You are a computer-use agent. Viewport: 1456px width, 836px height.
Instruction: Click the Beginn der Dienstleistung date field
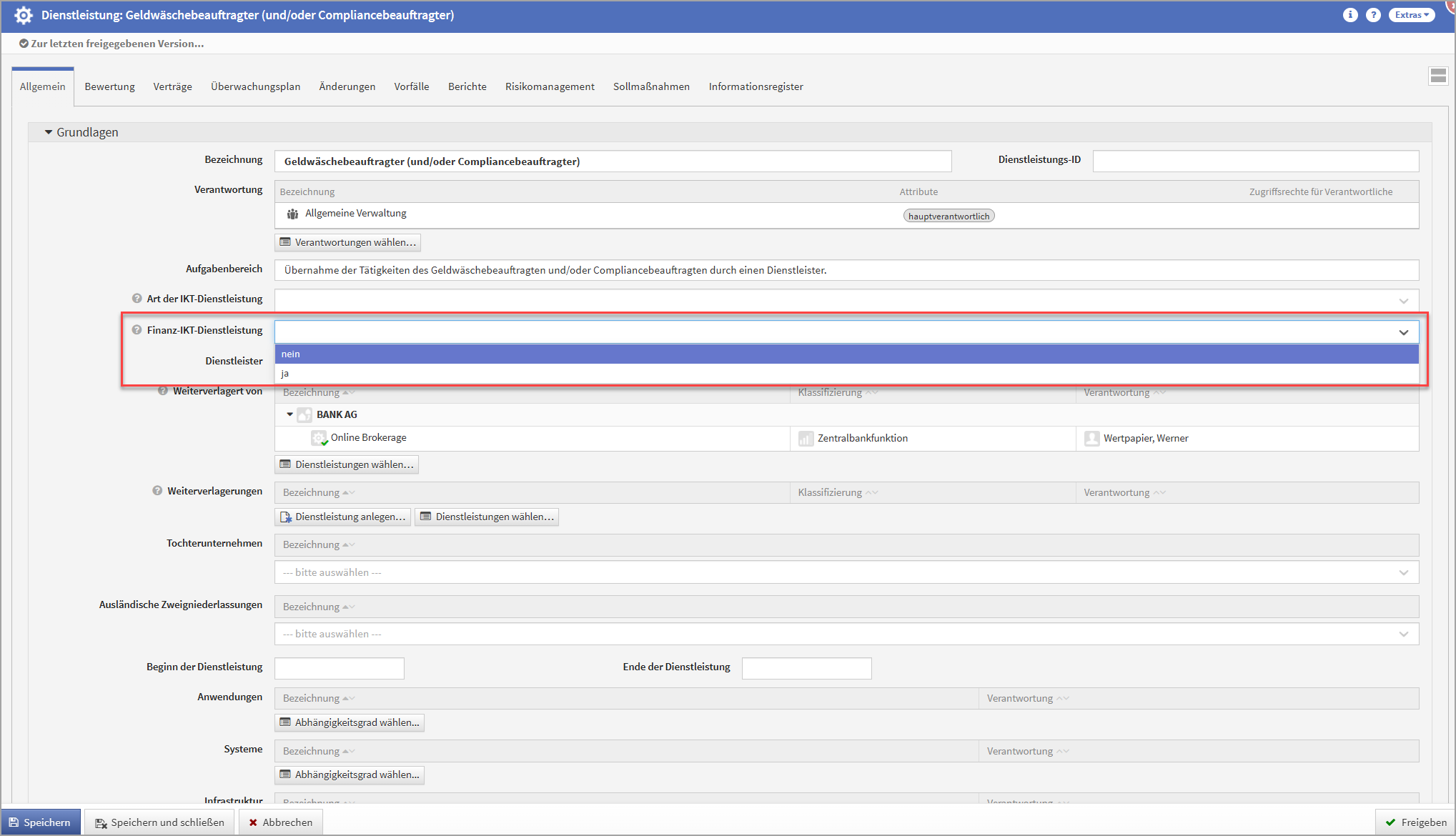[x=340, y=668]
